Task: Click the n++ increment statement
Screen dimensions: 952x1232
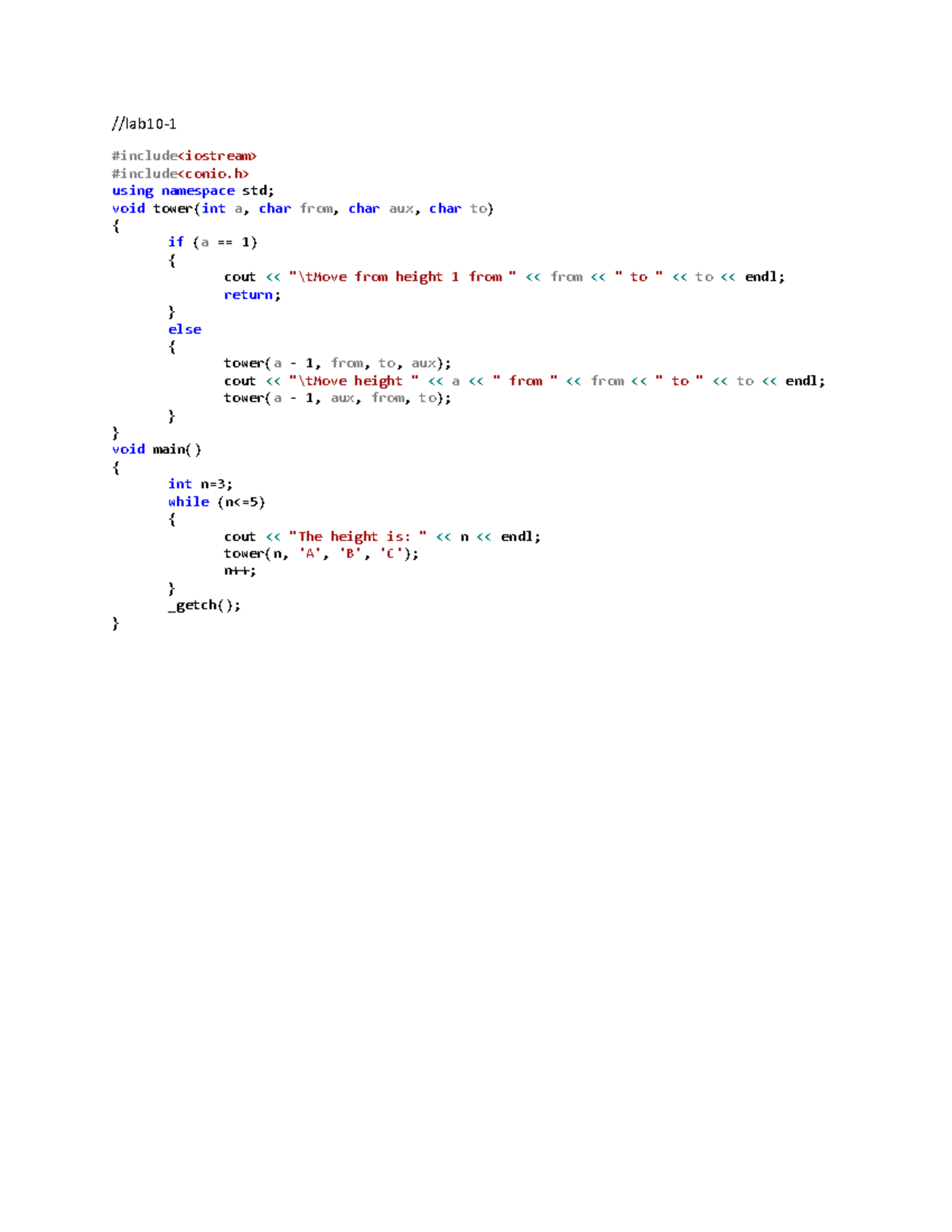Action: 240,570
